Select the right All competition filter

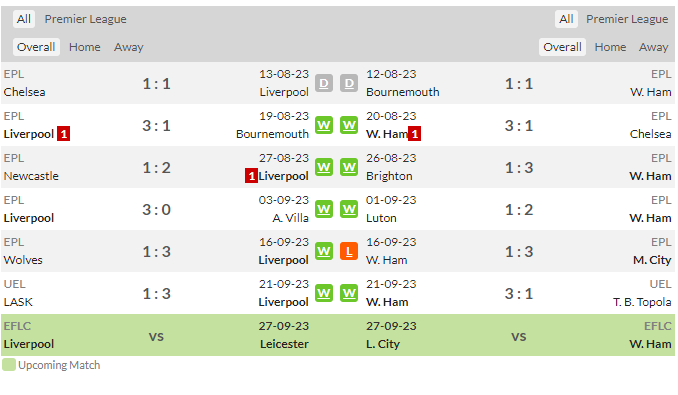(x=566, y=19)
